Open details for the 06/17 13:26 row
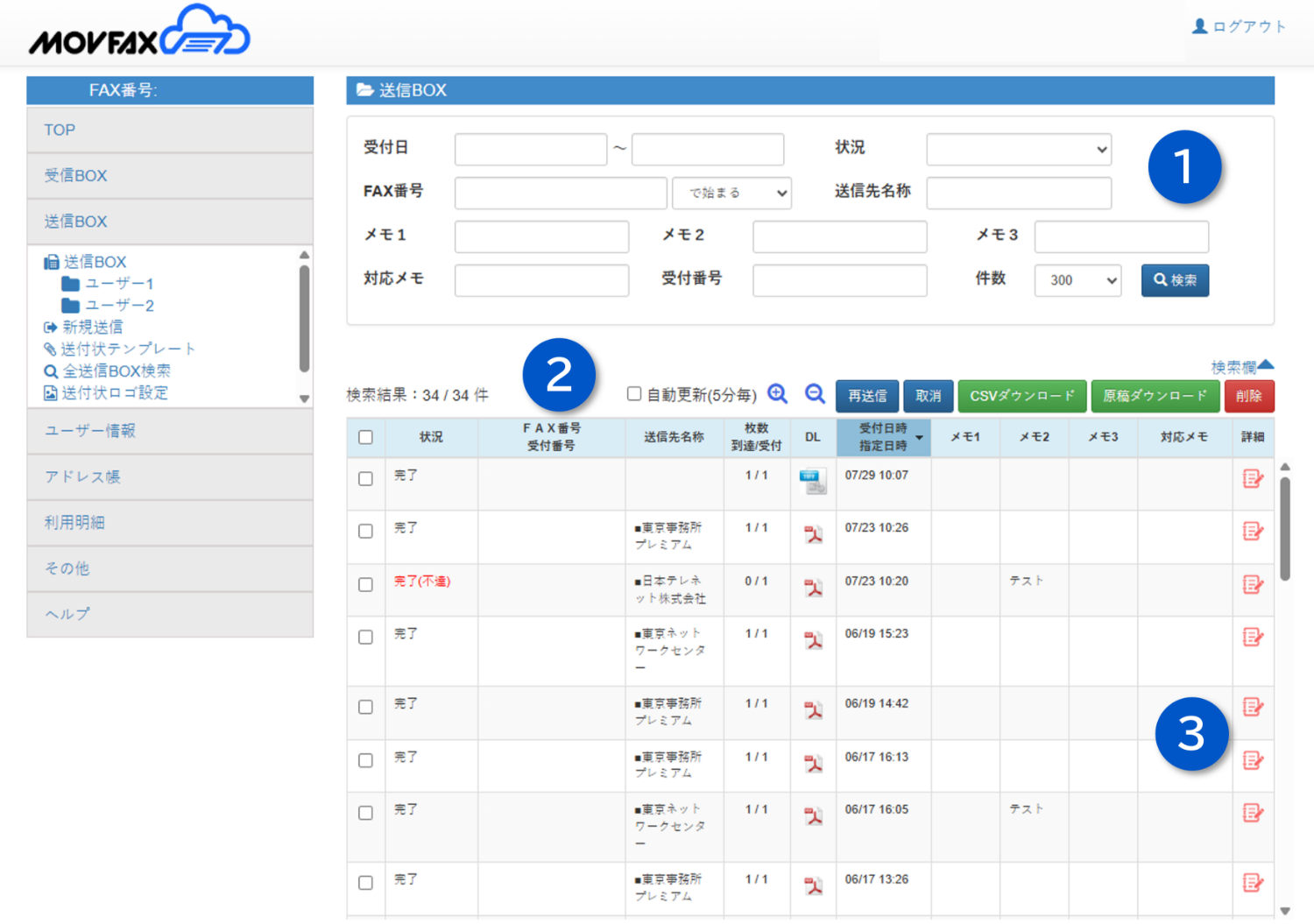The image size is (1314, 924). point(1253,883)
